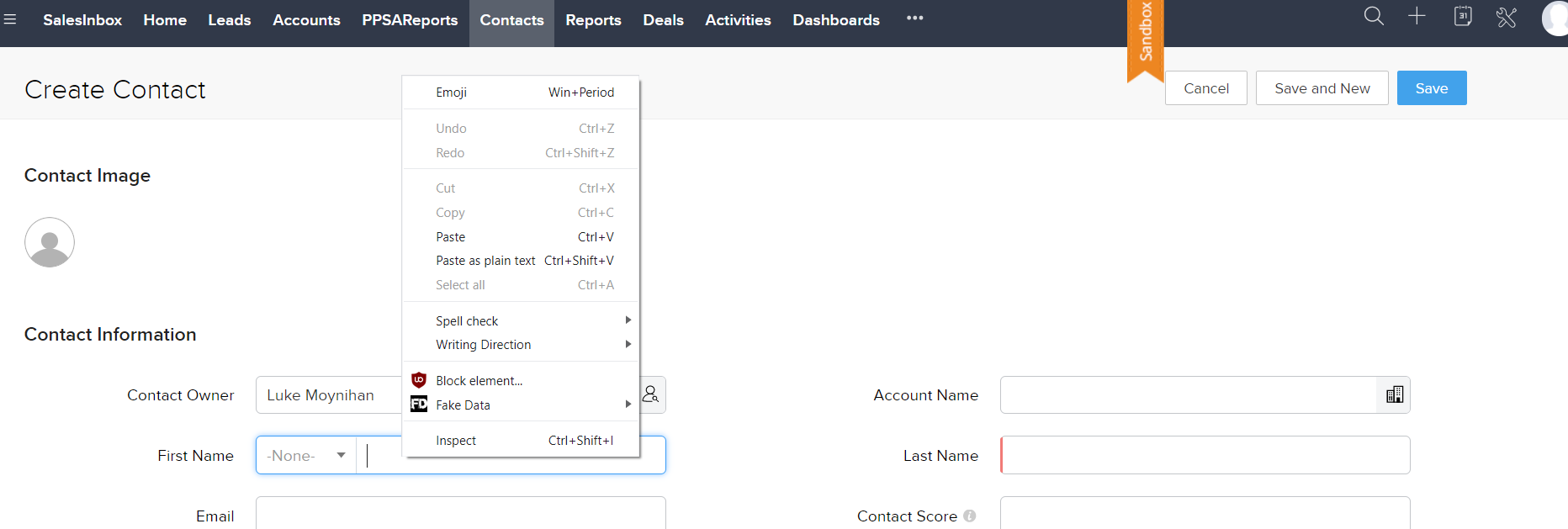Screen dimensions: 1568x529
Task: Open the Leads module tab
Action: tap(230, 19)
